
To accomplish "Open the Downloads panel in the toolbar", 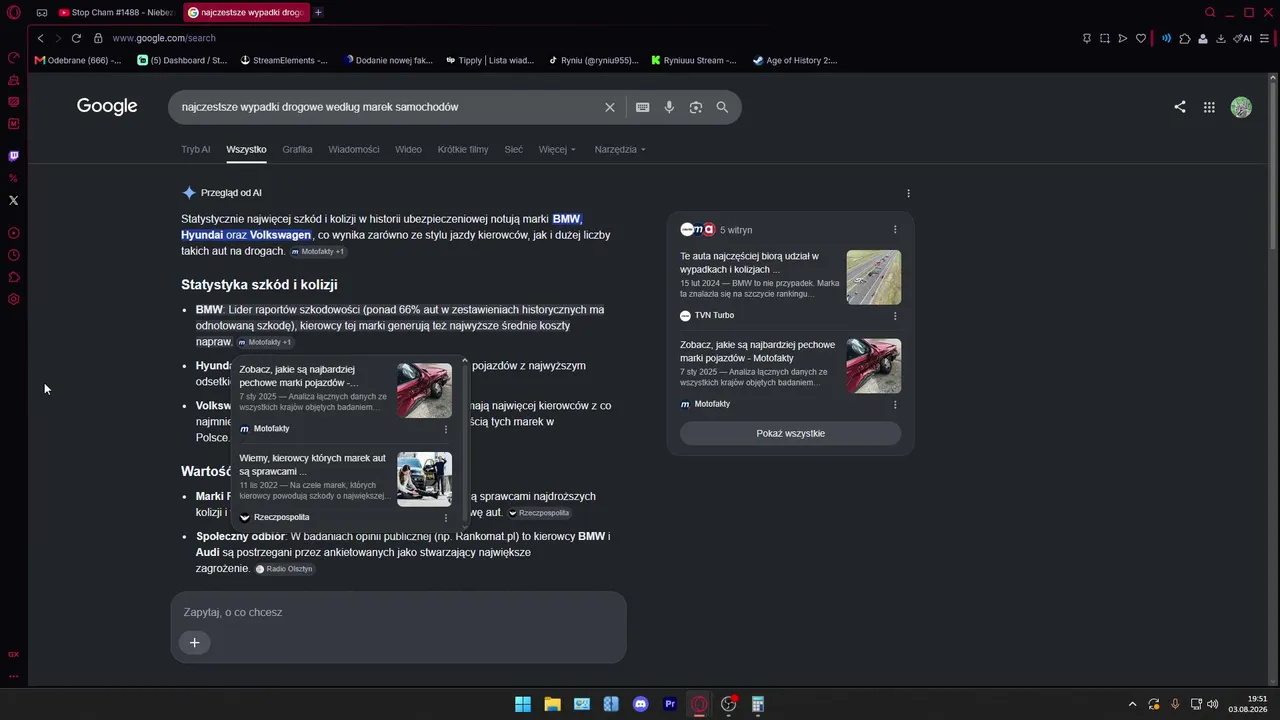I will pyautogui.click(x=1222, y=38).
